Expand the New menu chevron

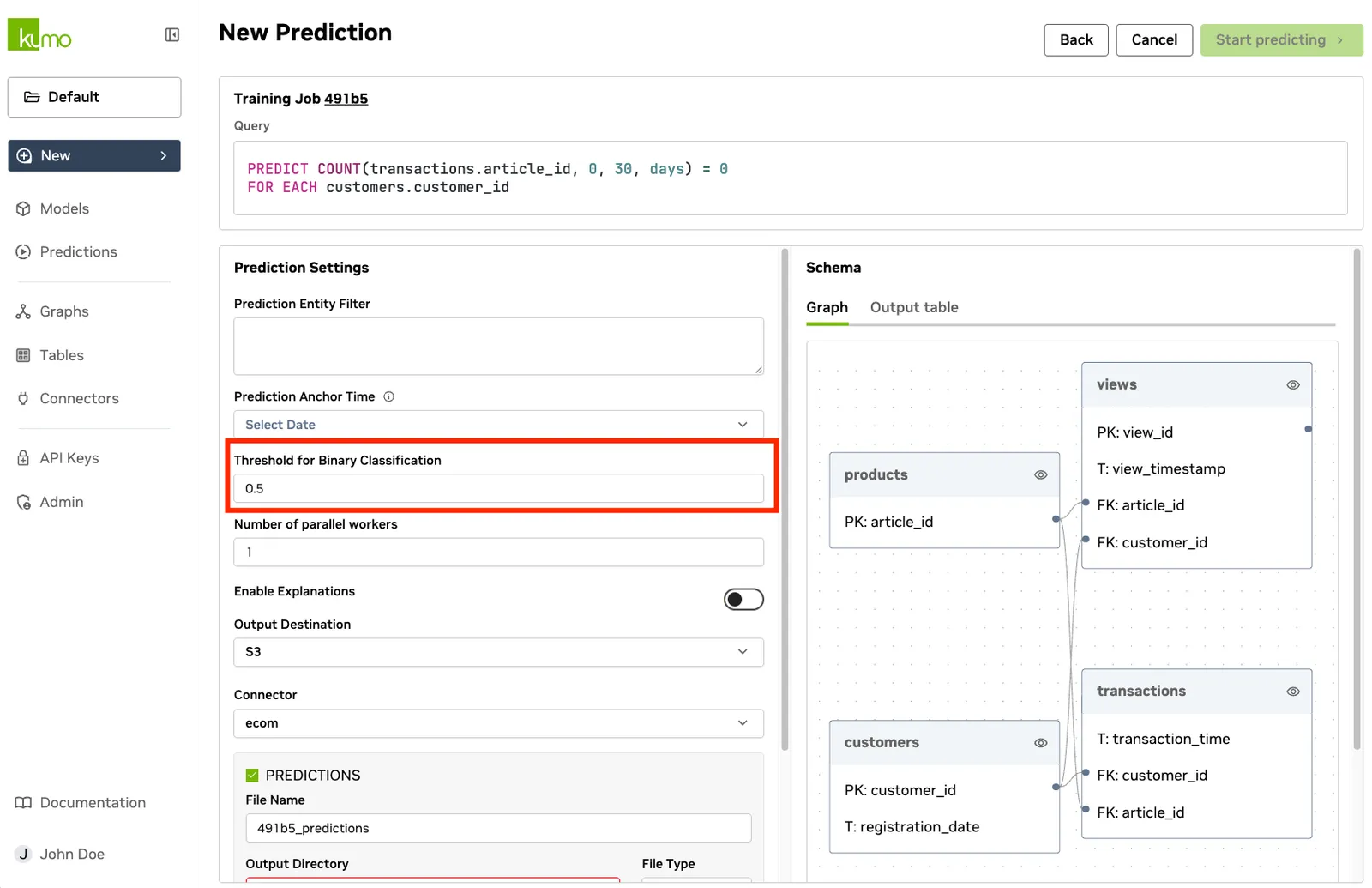164,155
